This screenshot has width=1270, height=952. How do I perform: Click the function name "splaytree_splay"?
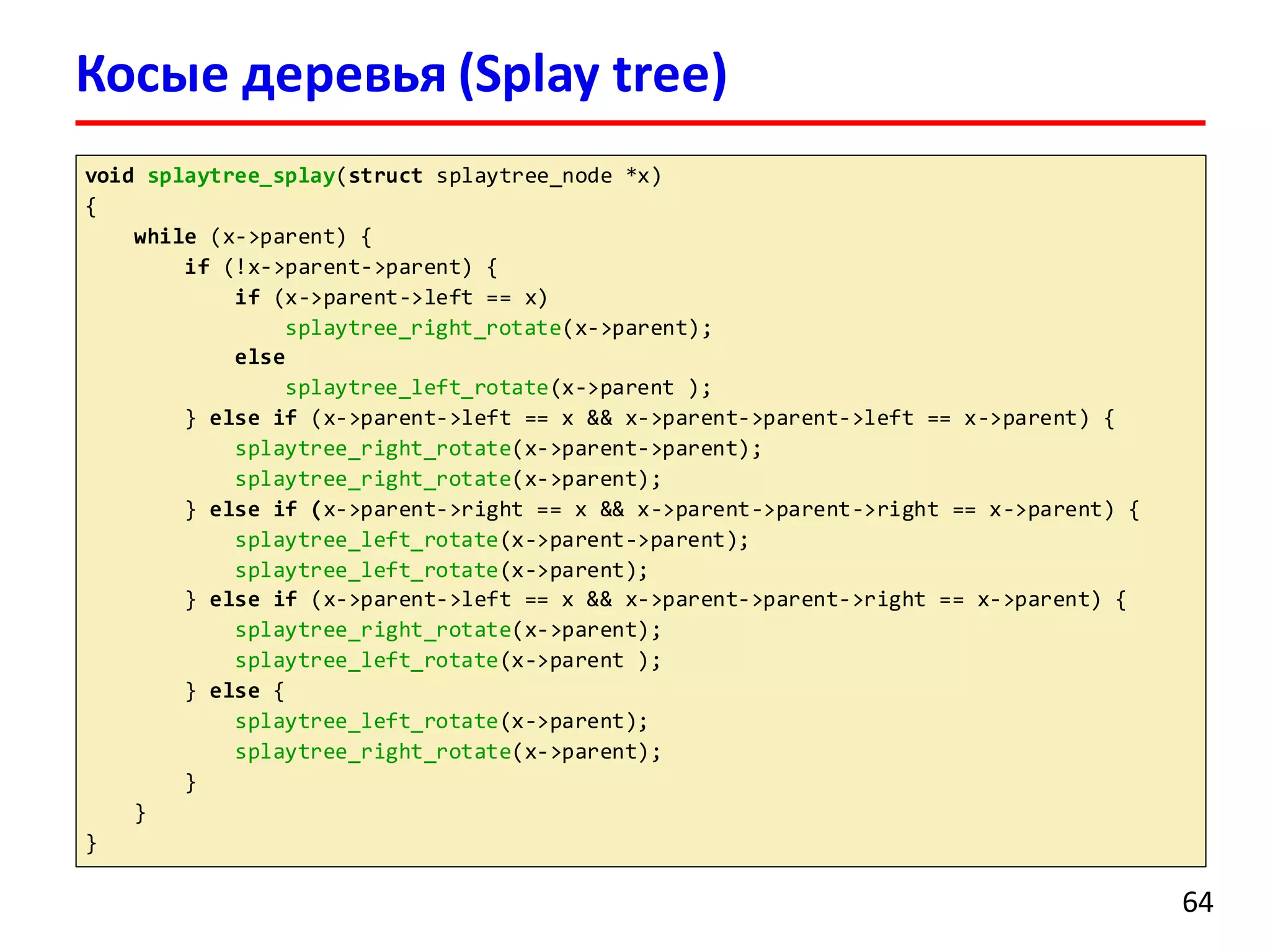241,177
